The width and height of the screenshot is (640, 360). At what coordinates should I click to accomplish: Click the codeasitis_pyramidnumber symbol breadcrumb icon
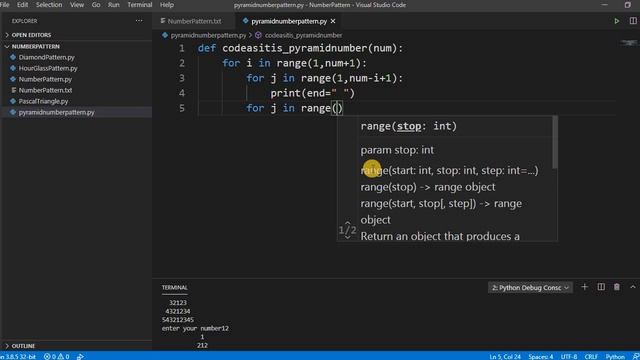(x=258, y=35)
